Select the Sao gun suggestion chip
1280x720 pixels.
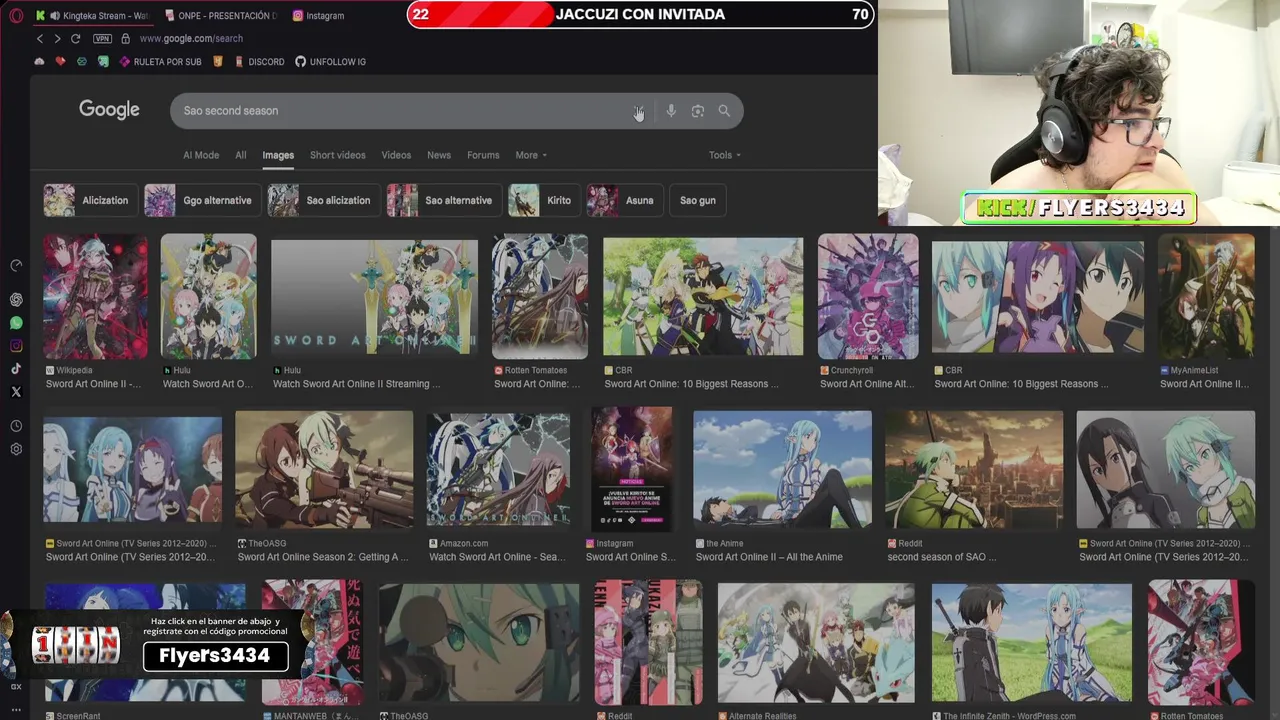(698, 200)
